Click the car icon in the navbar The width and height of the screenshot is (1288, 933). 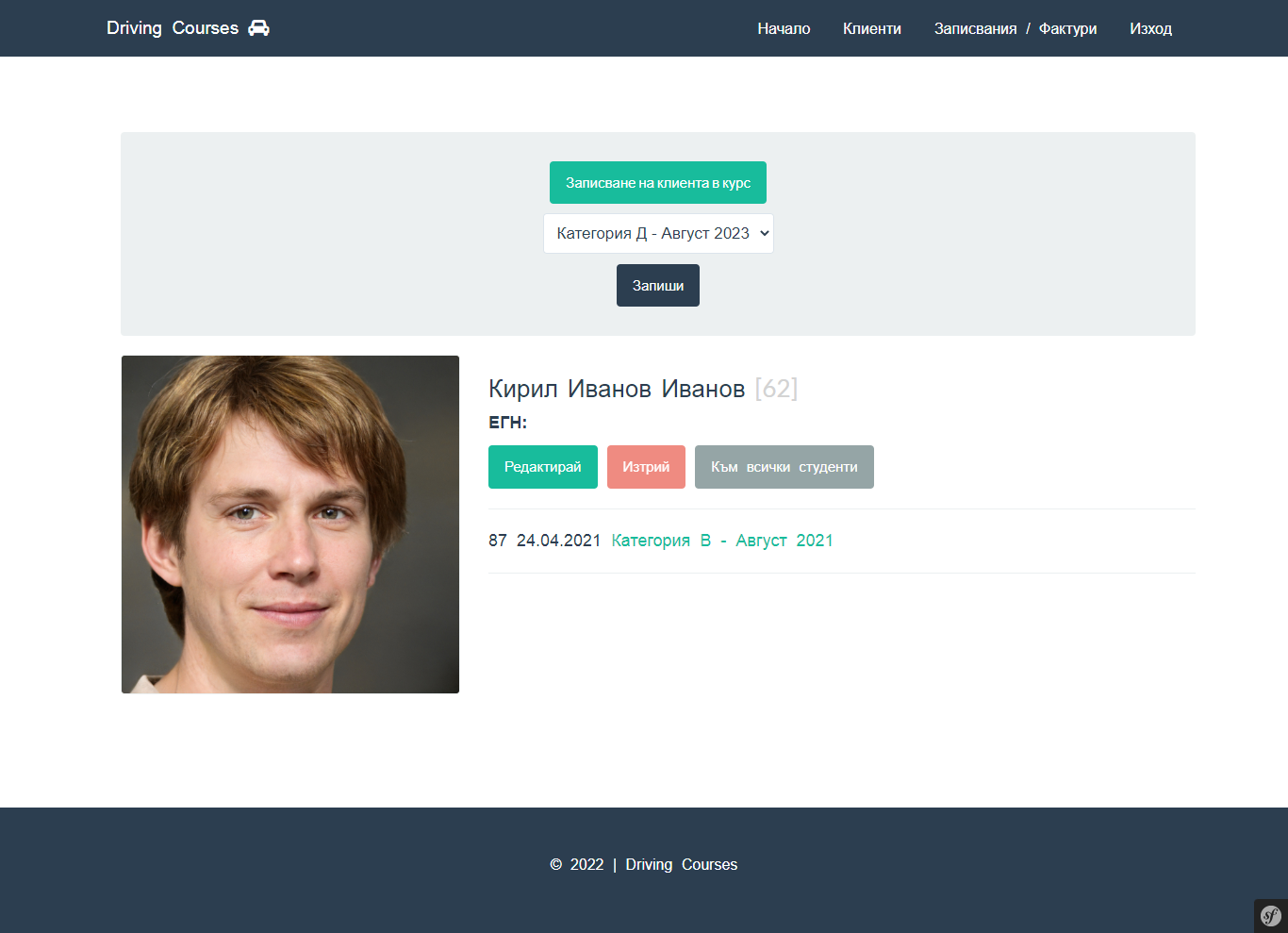click(258, 27)
